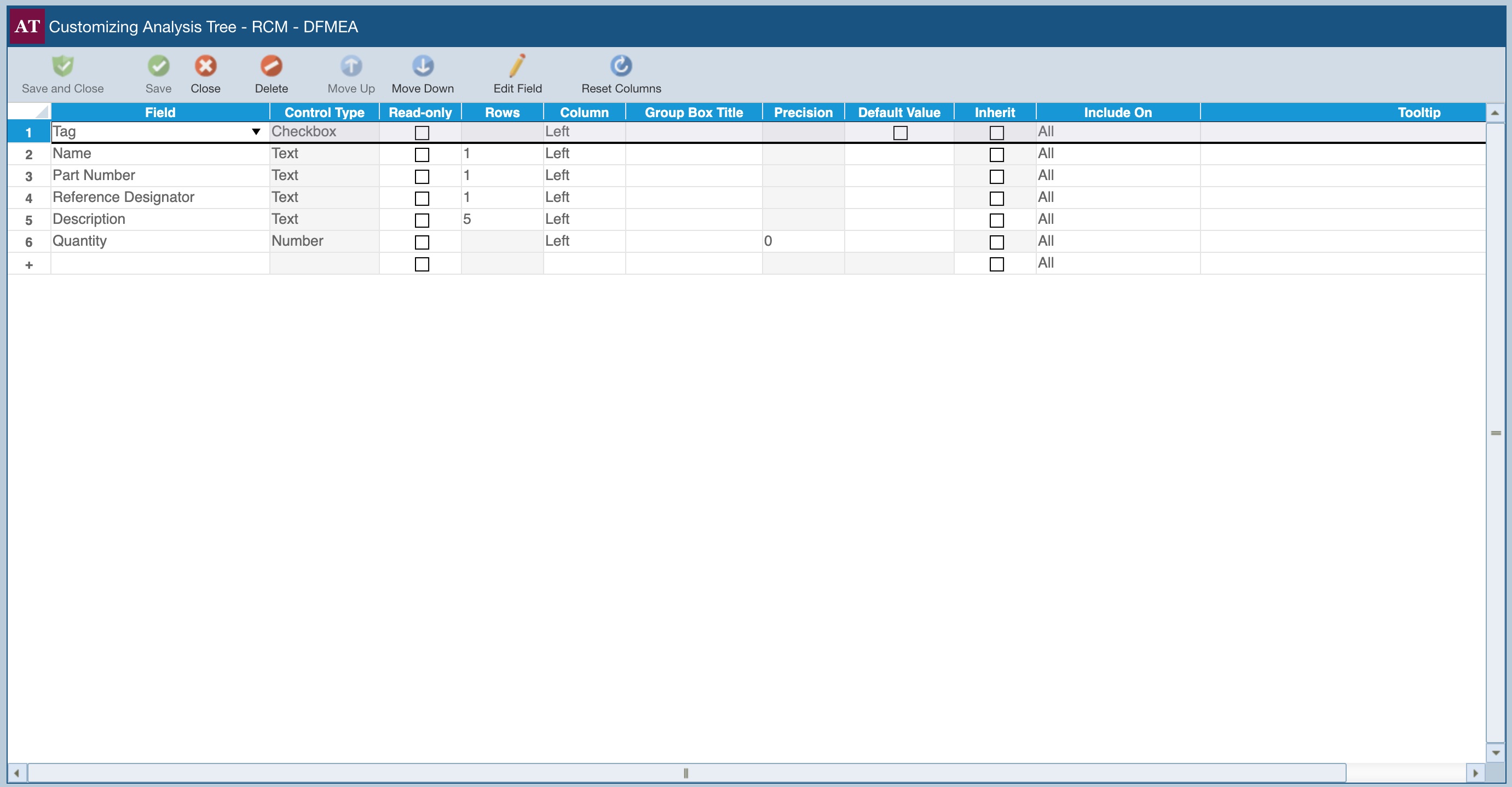Open the Tag field dropdown arrow

tap(256, 132)
